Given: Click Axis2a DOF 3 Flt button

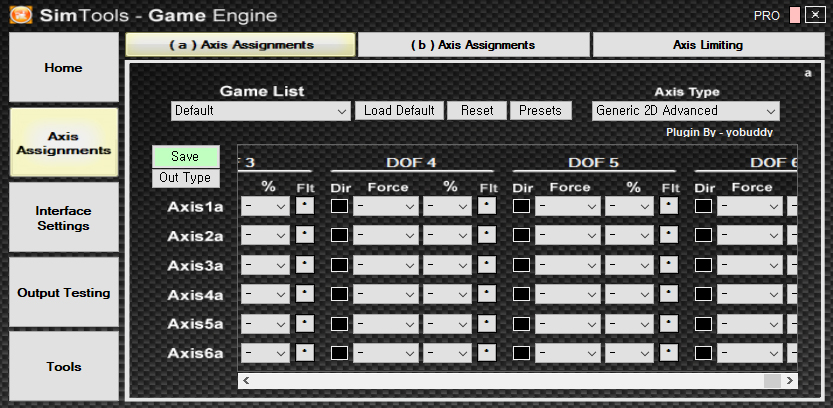Looking at the screenshot, I should (x=305, y=235).
